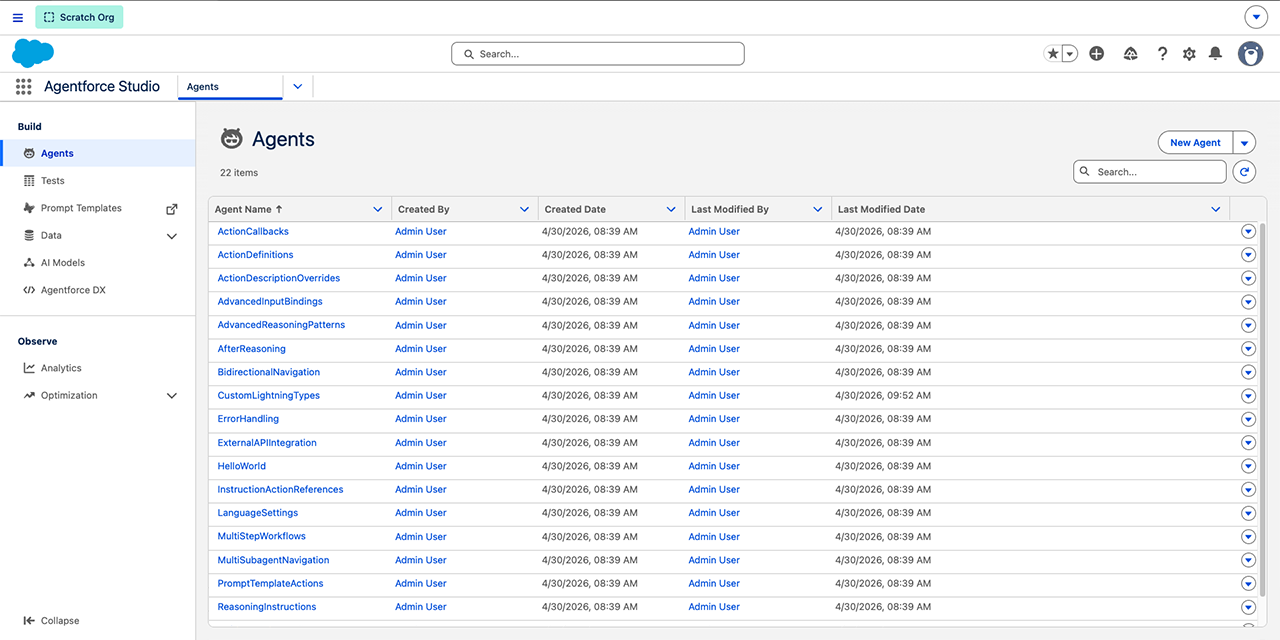This screenshot has height=640, width=1280.
Task: Open the dropdown next to New Agent
Action: 1244,143
